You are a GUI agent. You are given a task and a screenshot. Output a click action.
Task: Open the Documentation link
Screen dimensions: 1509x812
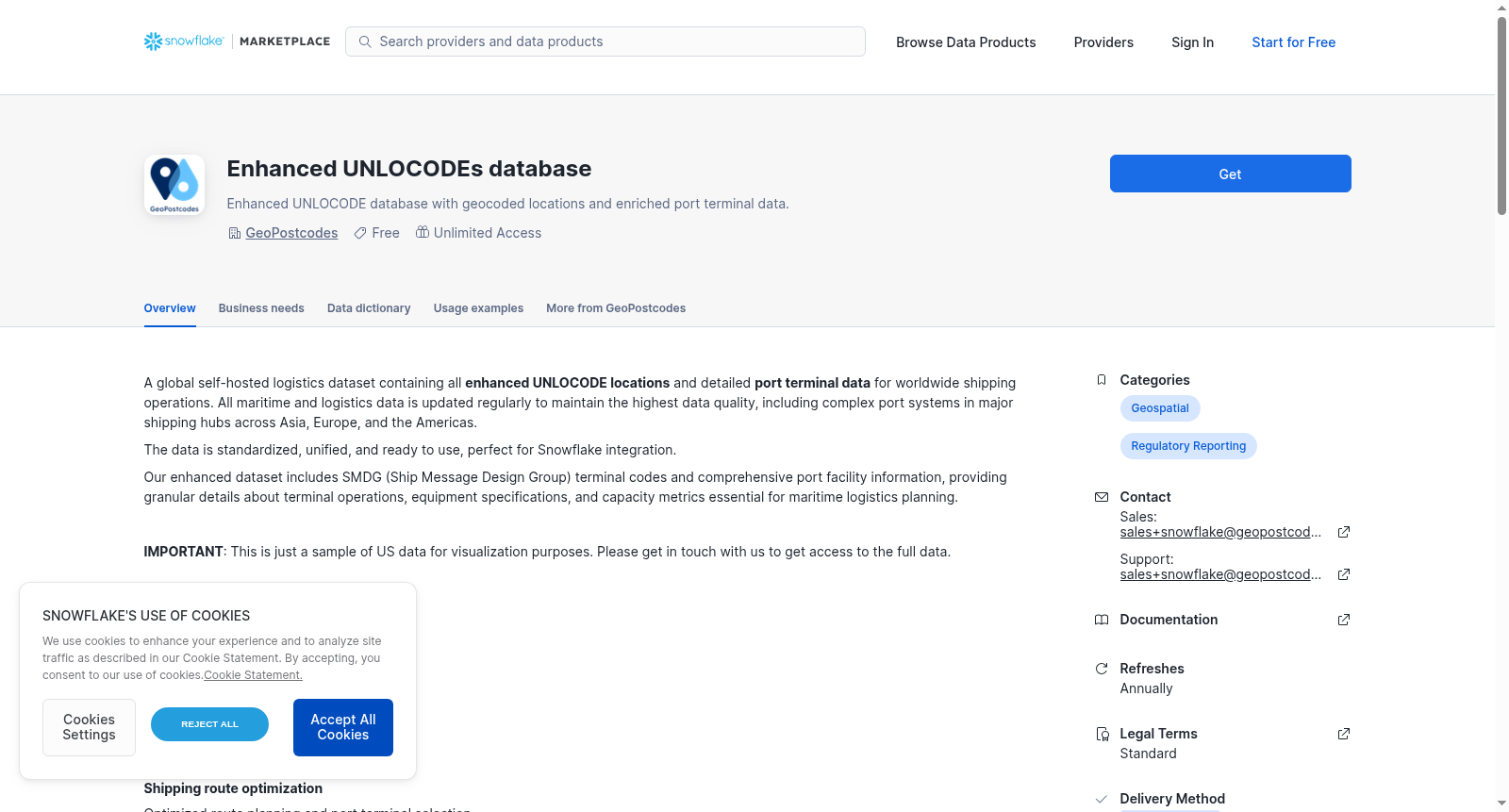coord(1169,620)
